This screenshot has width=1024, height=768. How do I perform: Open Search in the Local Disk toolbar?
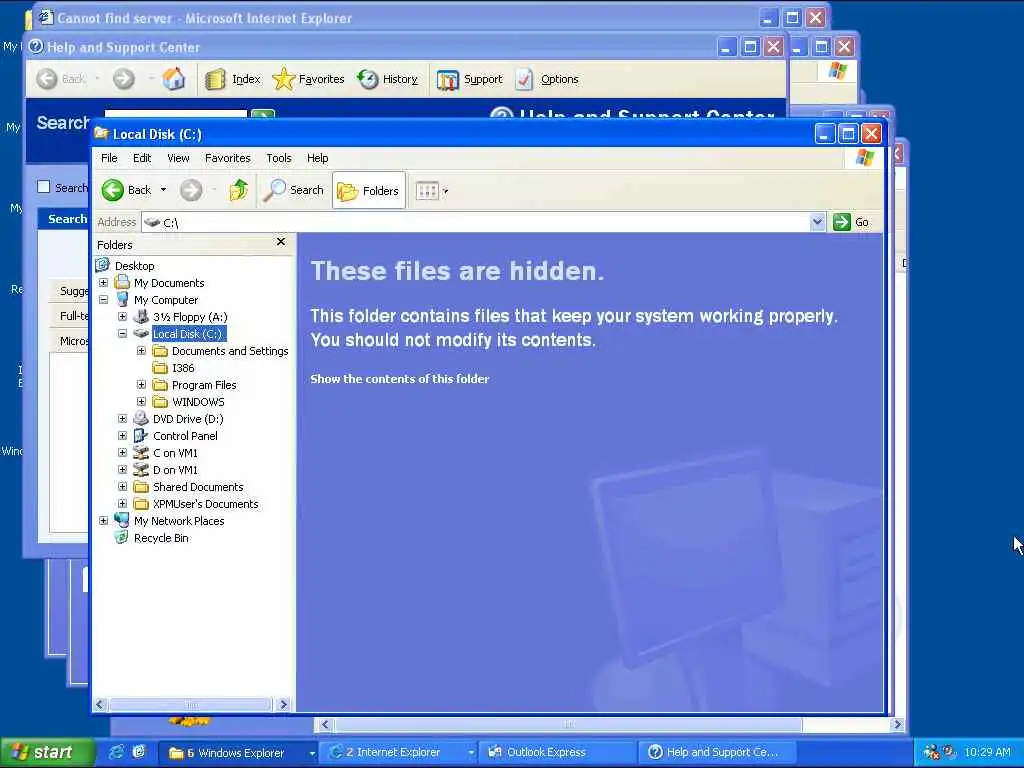[x=294, y=190]
